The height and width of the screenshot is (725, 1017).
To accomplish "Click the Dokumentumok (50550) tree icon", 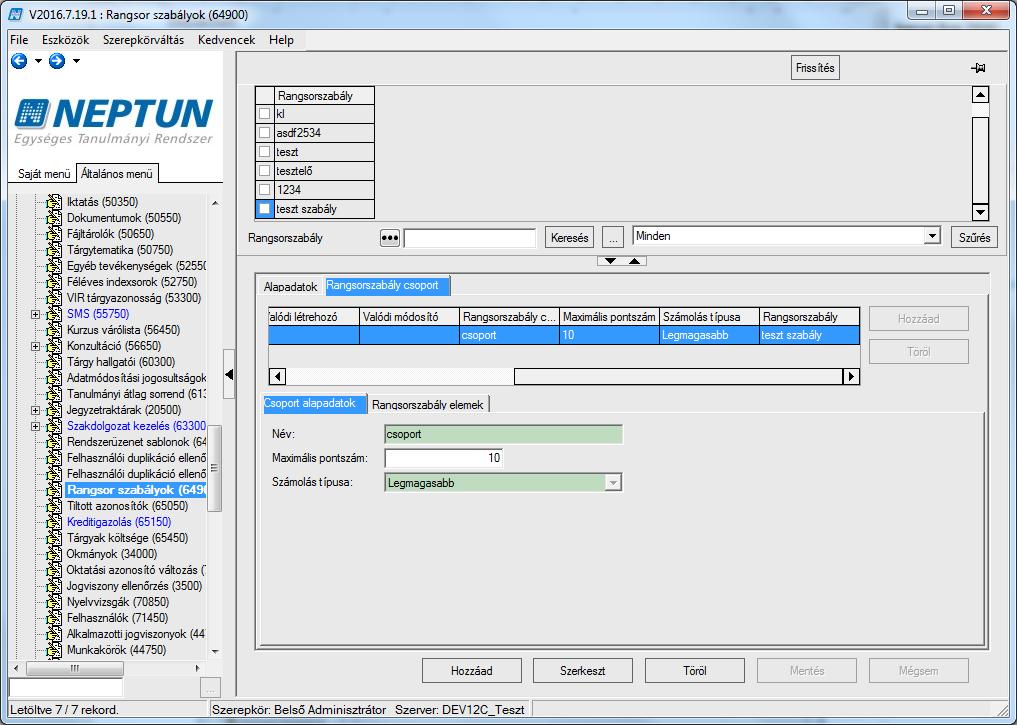I will (54, 218).
